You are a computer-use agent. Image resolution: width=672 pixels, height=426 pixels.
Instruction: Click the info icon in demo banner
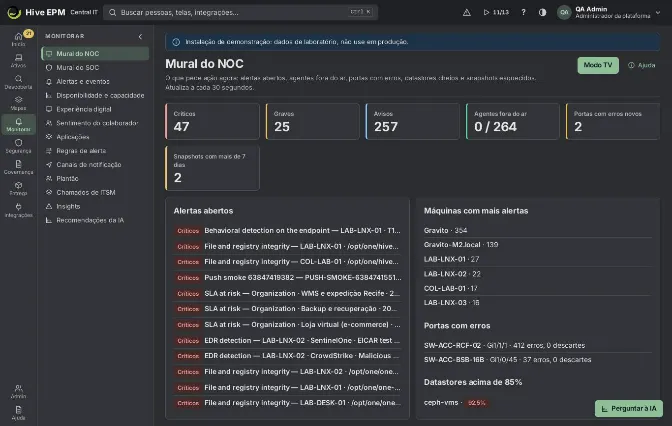point(176,42)
